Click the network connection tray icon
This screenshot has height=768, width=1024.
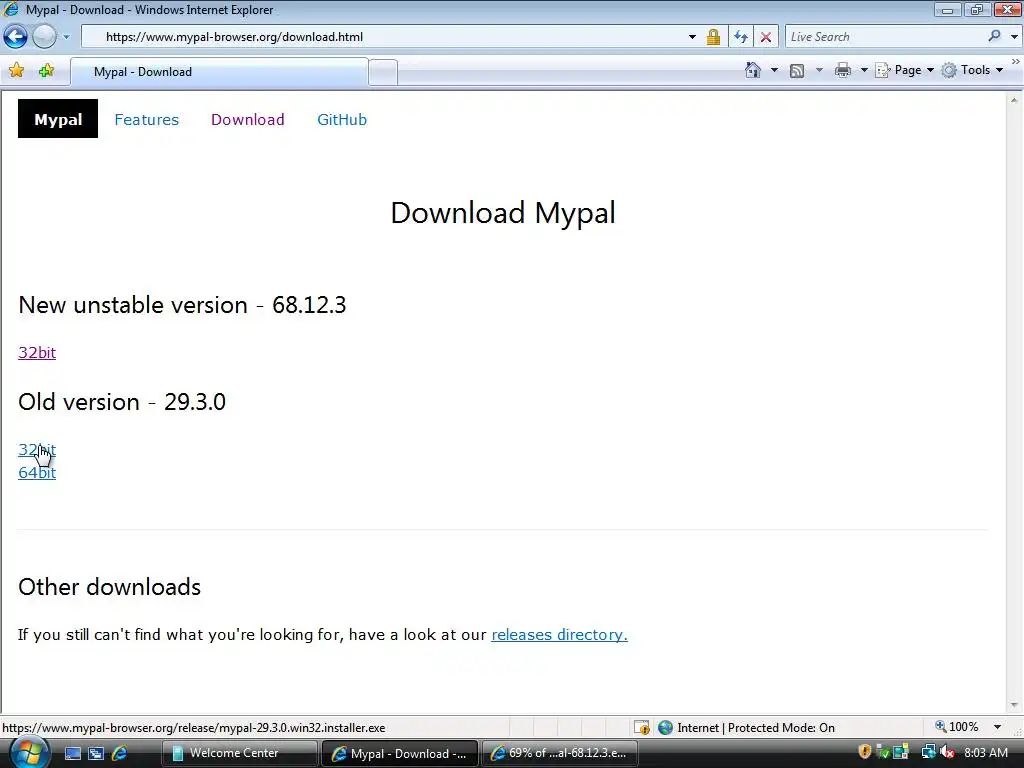point(928,752)
